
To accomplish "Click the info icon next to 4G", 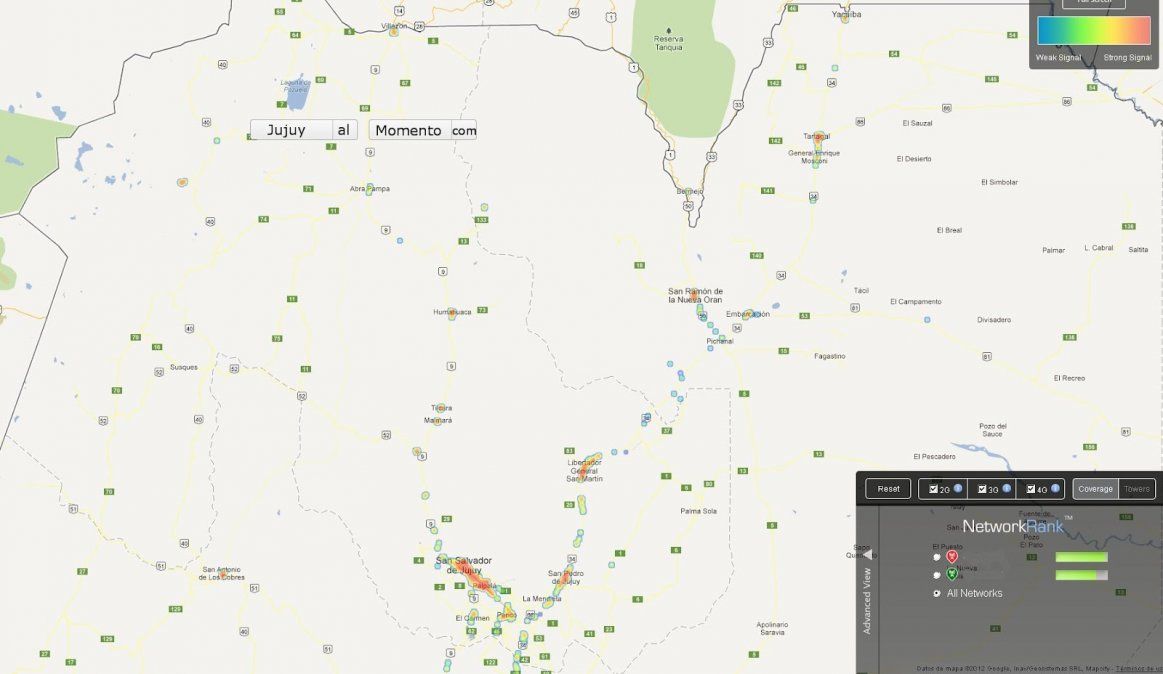I will [1055, 489].
